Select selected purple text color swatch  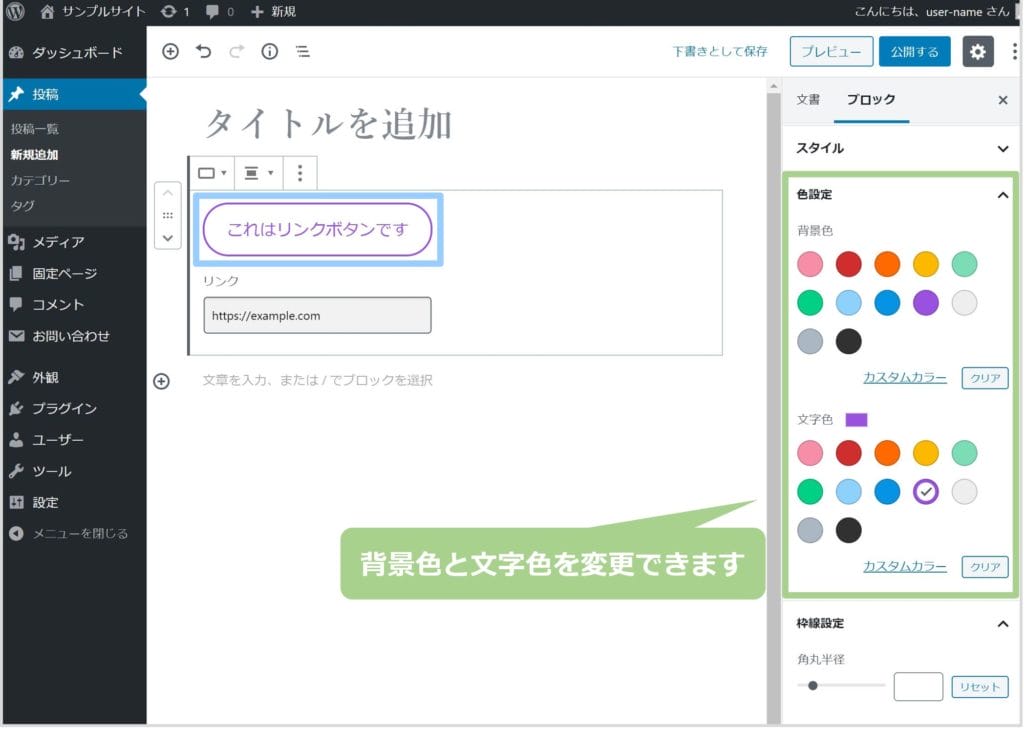coord(926,491)
